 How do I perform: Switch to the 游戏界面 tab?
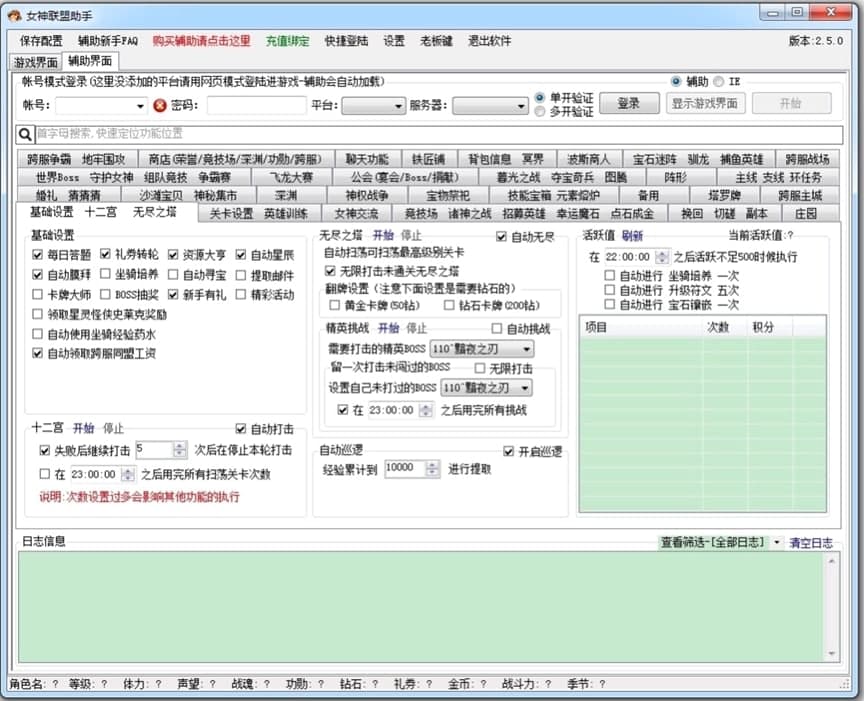point(35,62)
